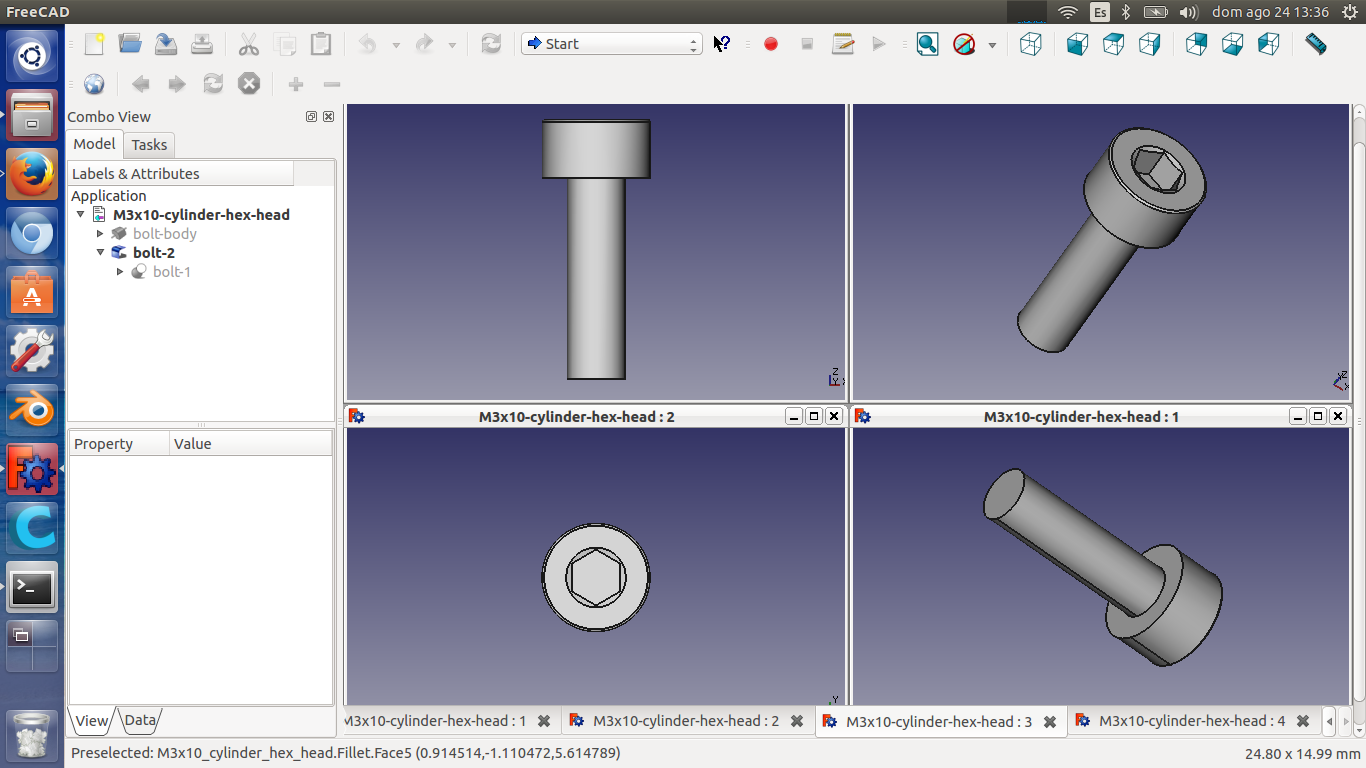
Task: Select M3x10-cylinder-hex-head document in tree
Action: [201, 214]
